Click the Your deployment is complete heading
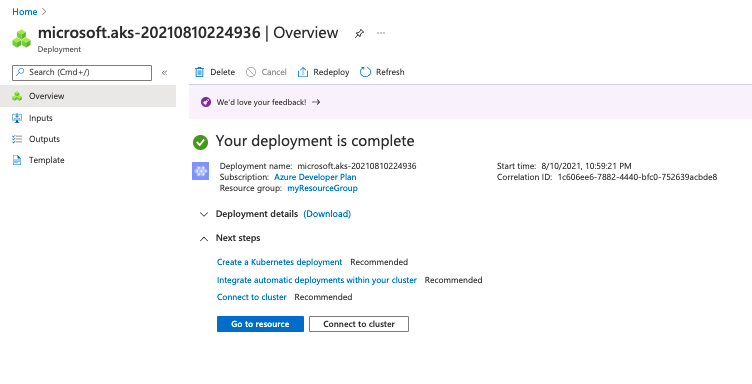 [x=315, y=141]
